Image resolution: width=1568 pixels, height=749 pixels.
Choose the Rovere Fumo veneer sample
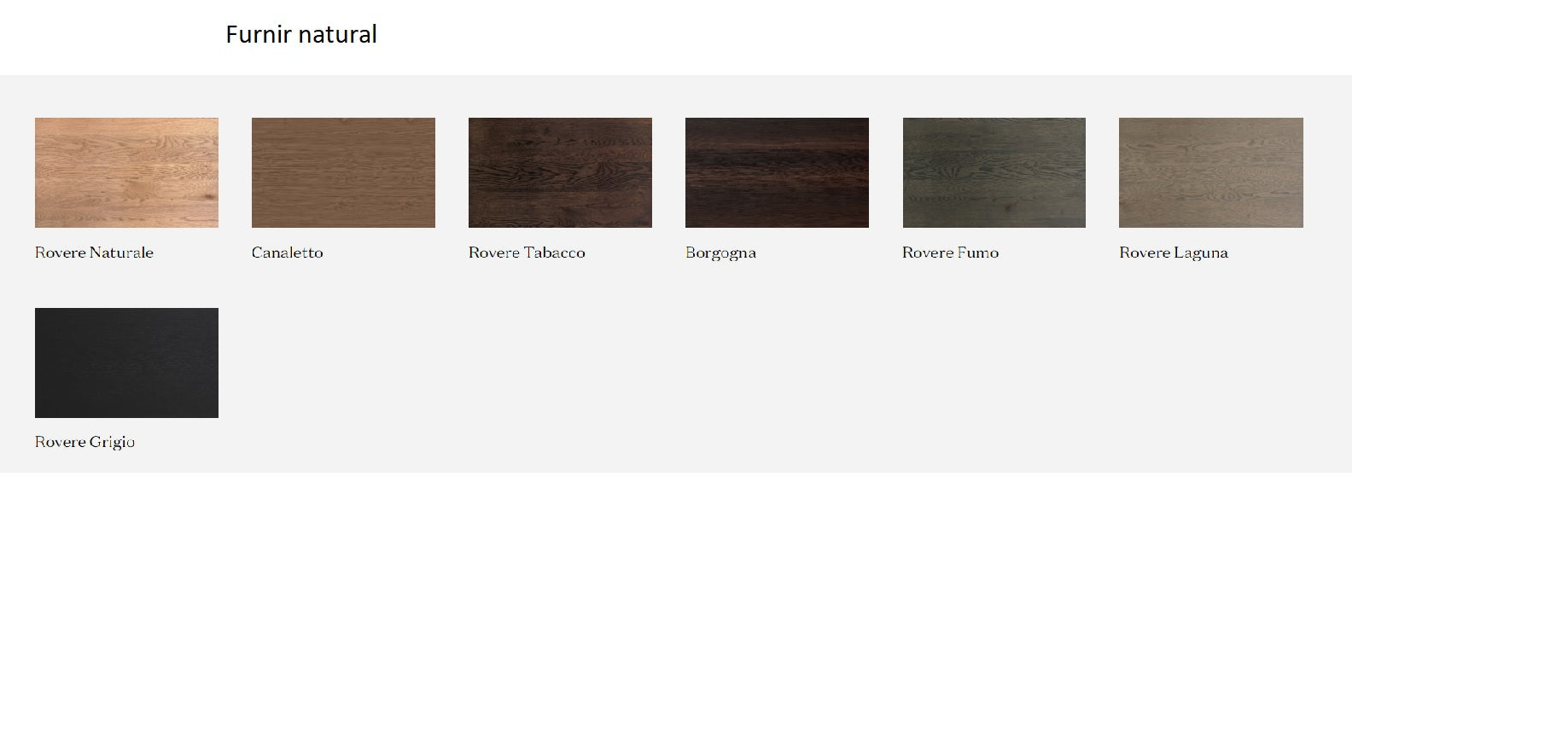tap(994, 172)
